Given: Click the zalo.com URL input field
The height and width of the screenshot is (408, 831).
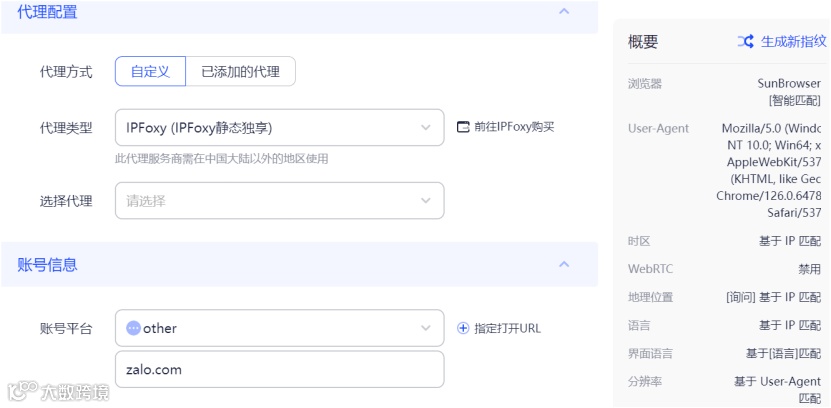Looking at the screenshot, I should click(279, 369).
